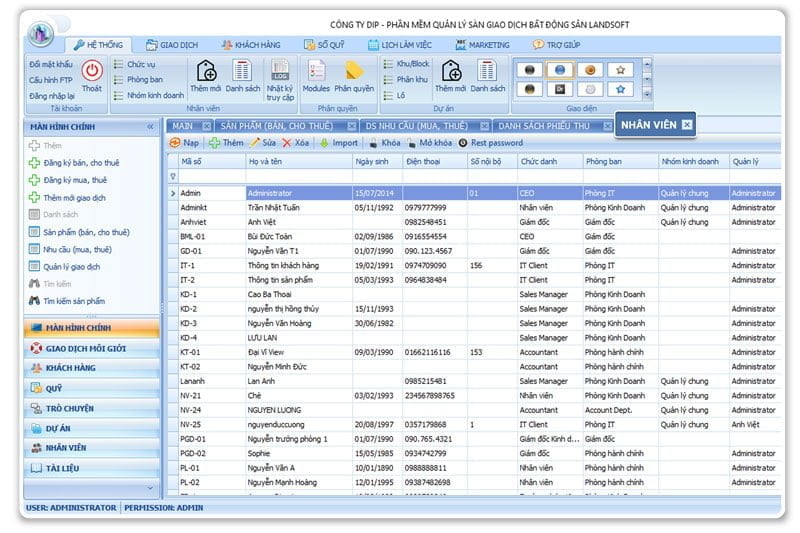Select the blue globe theme swatch
The width and height of the screenshot is (800, 533).
561,70
